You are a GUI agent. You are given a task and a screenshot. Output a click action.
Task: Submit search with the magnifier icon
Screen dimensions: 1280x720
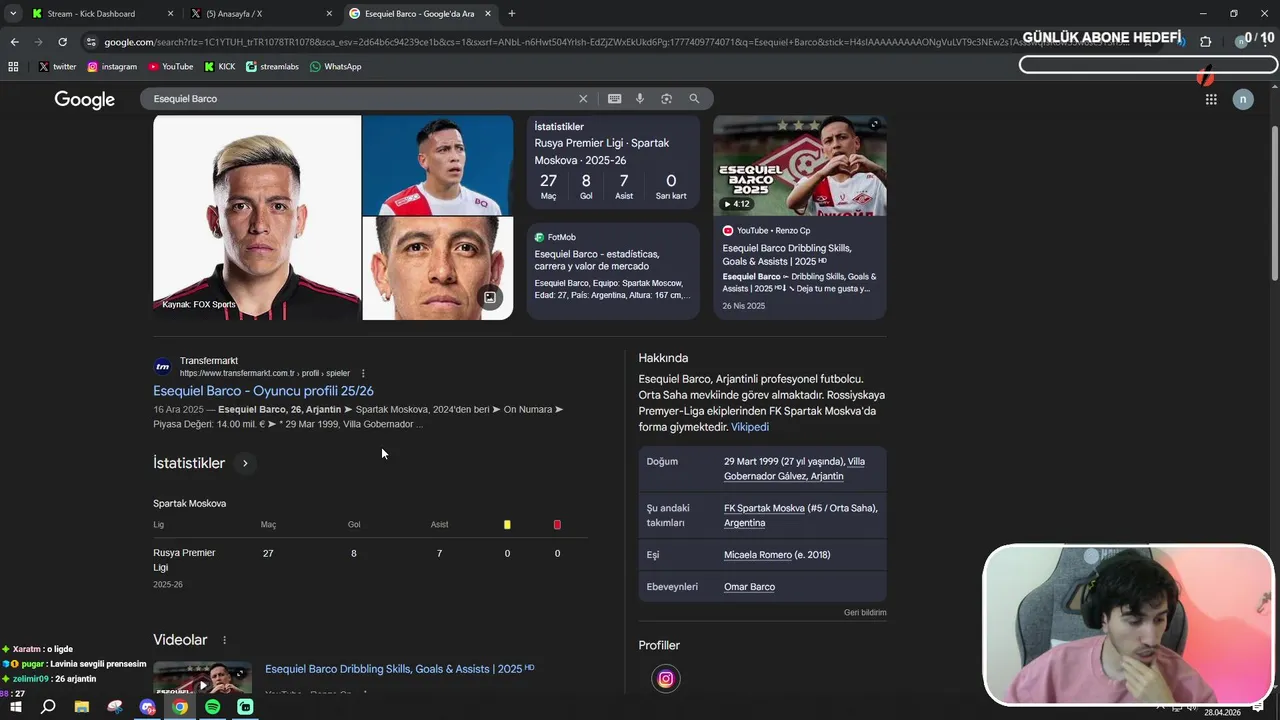[x=694, y=99]
